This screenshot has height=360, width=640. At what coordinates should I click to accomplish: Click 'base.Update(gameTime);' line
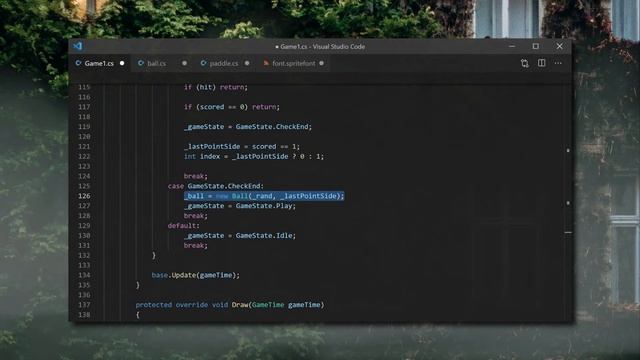point(196,275)
